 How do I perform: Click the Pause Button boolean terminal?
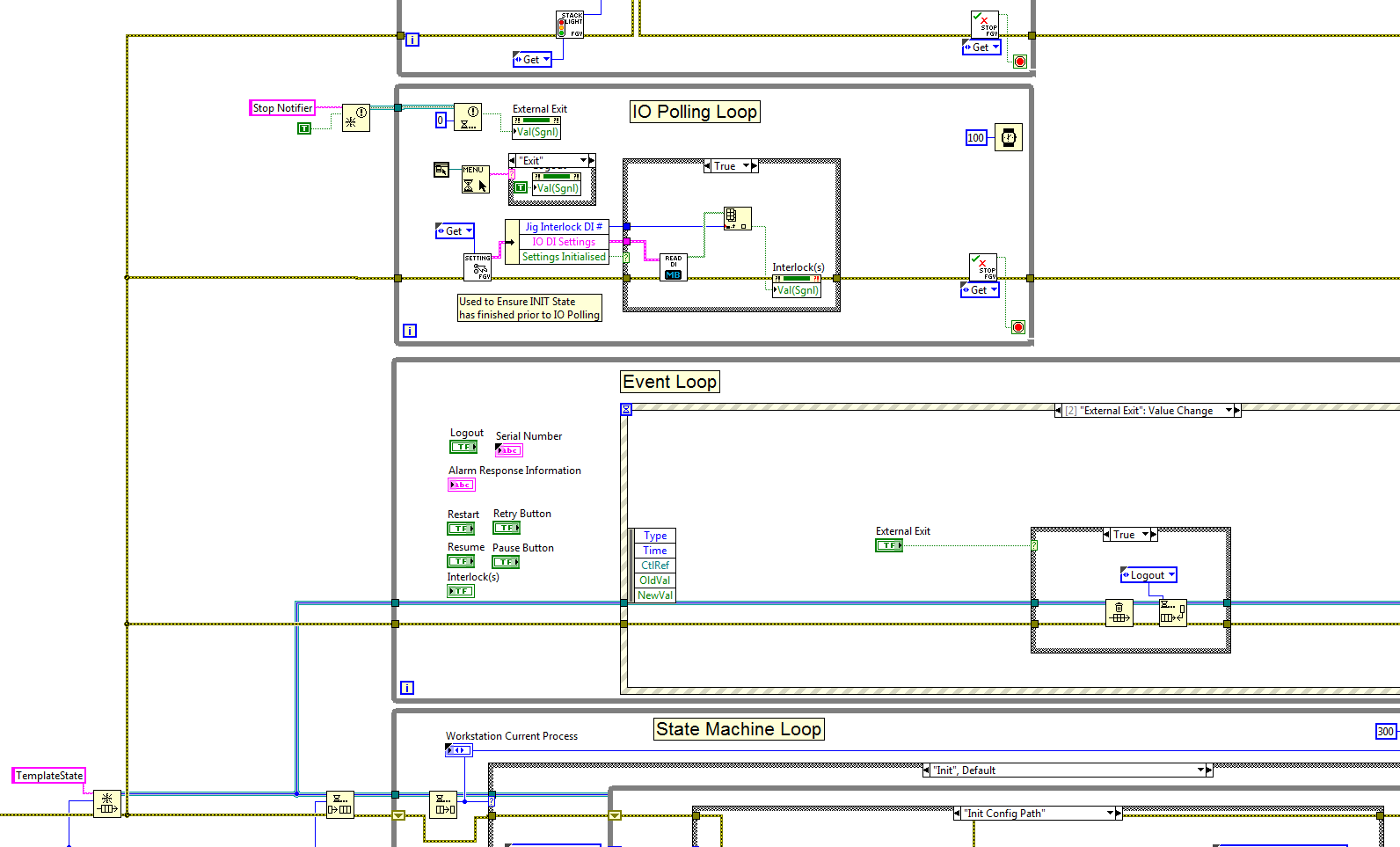click(x=506, y=562)
